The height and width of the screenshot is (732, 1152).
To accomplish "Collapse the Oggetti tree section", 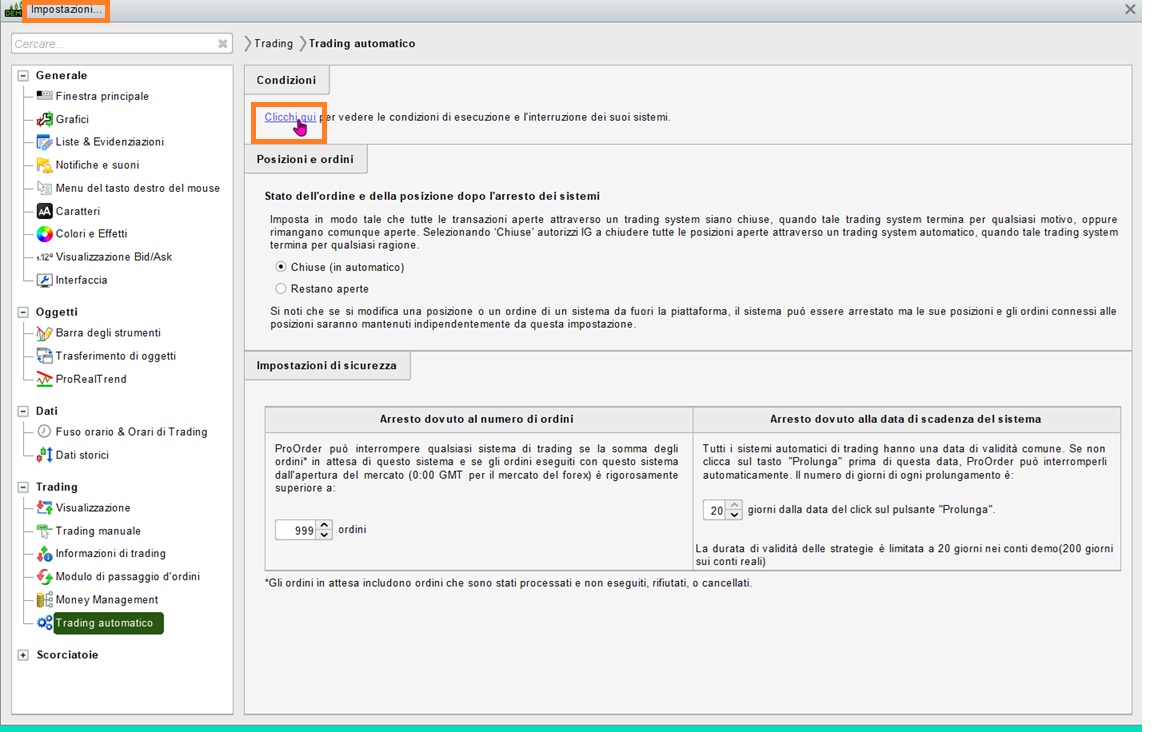I will point(24,312).
